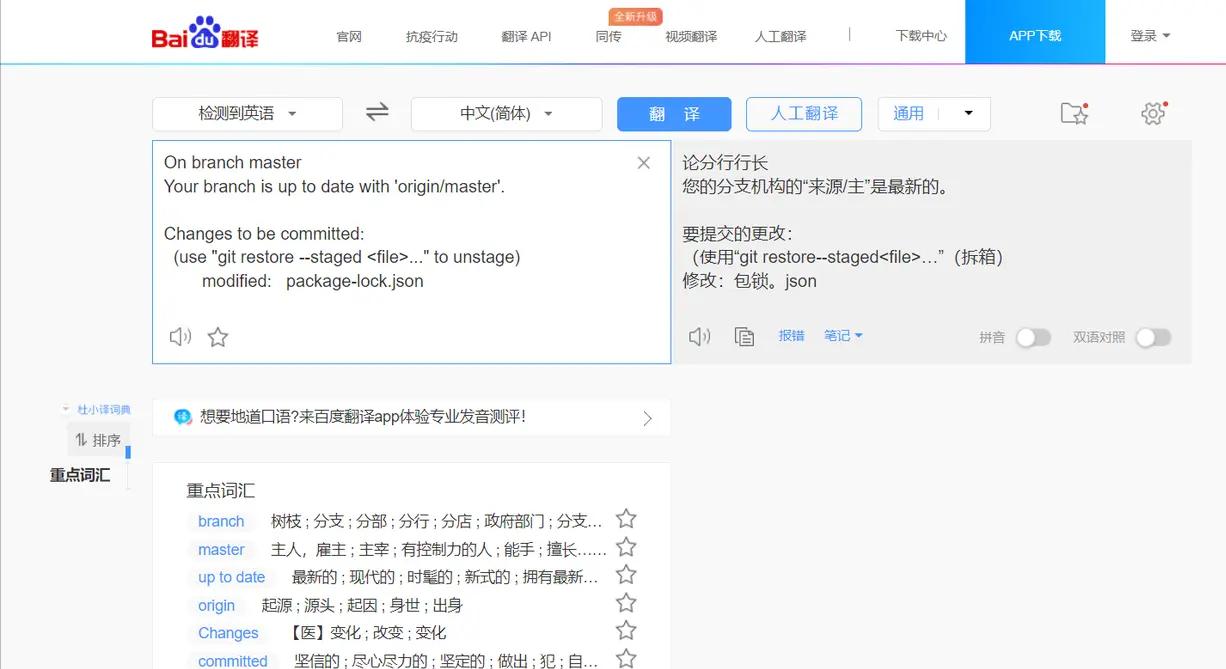The image size is (1226, 669).
Task: Copy the translation result
Action: click(x=744, y=337)
